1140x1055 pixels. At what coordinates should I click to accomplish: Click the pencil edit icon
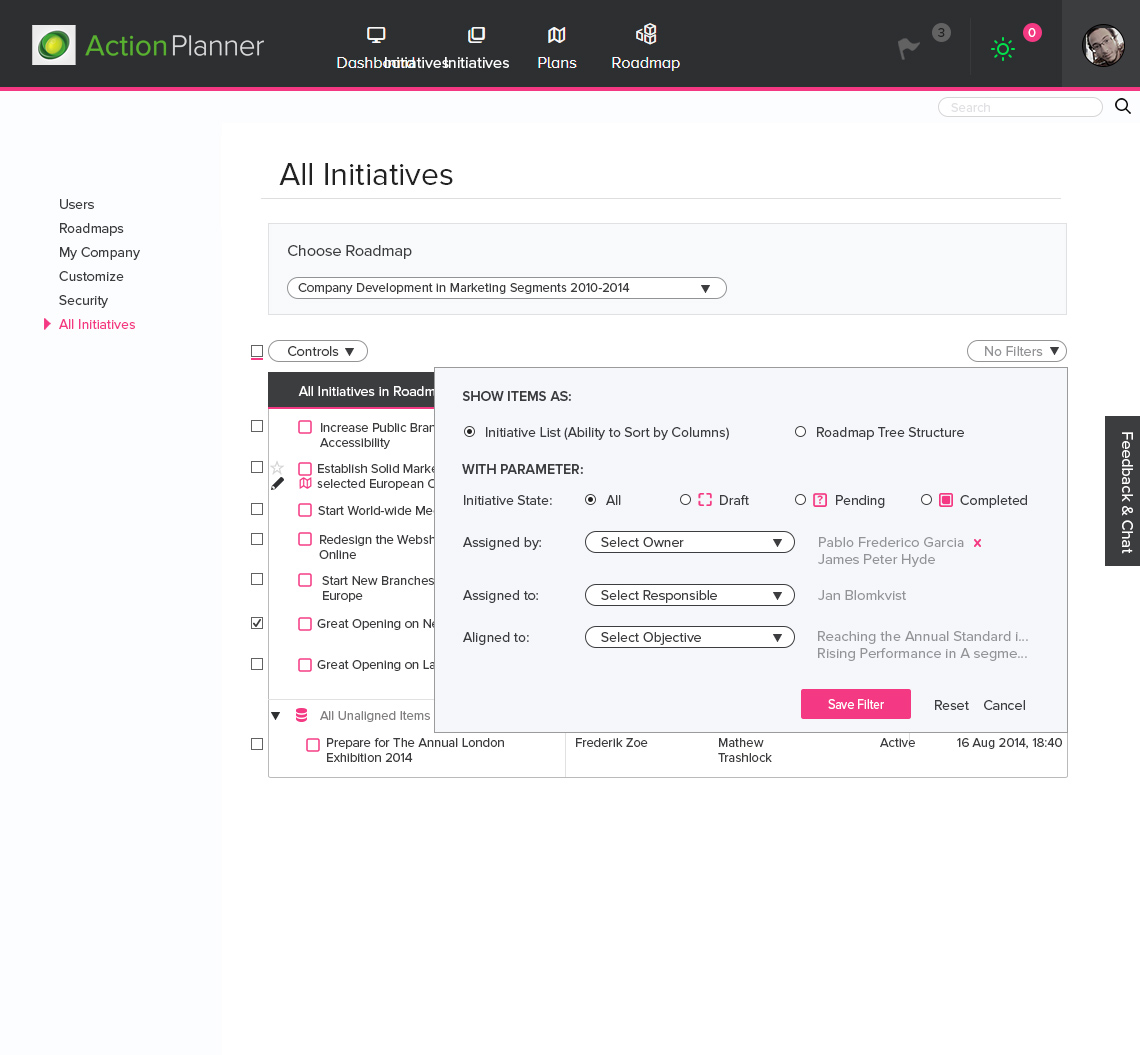click(277, 484)
